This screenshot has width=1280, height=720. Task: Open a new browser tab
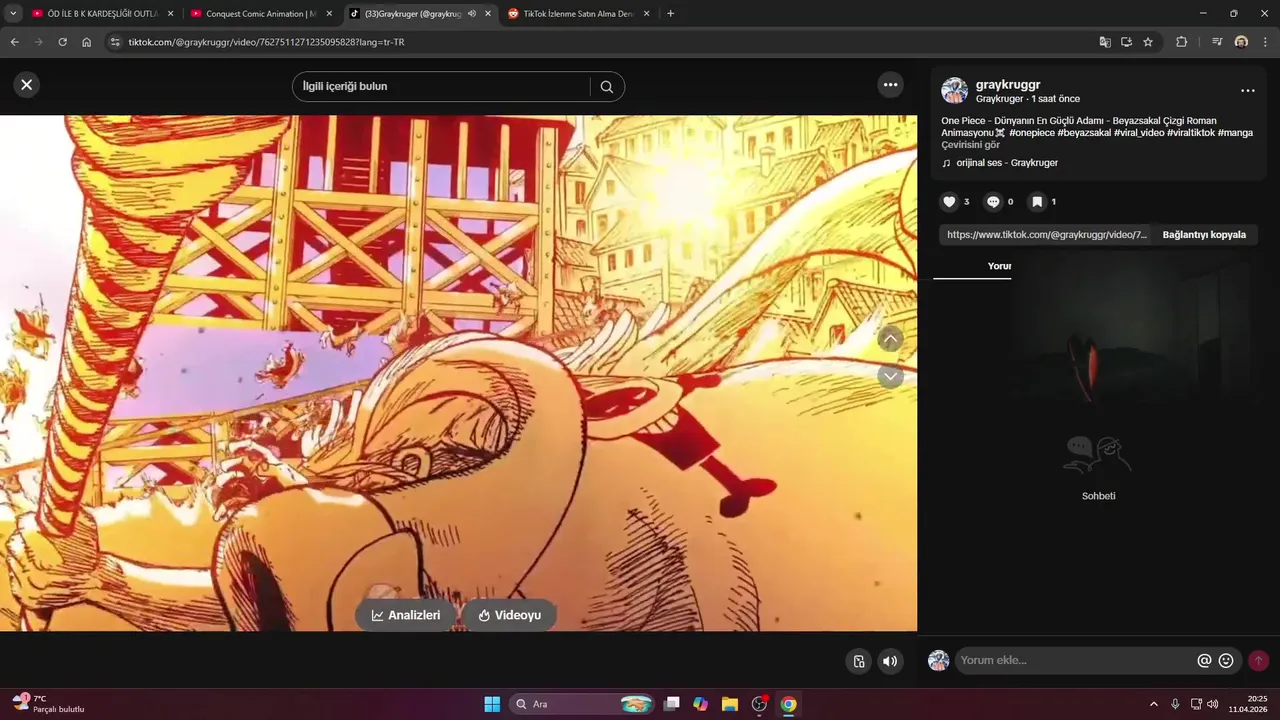click(670, 14)
